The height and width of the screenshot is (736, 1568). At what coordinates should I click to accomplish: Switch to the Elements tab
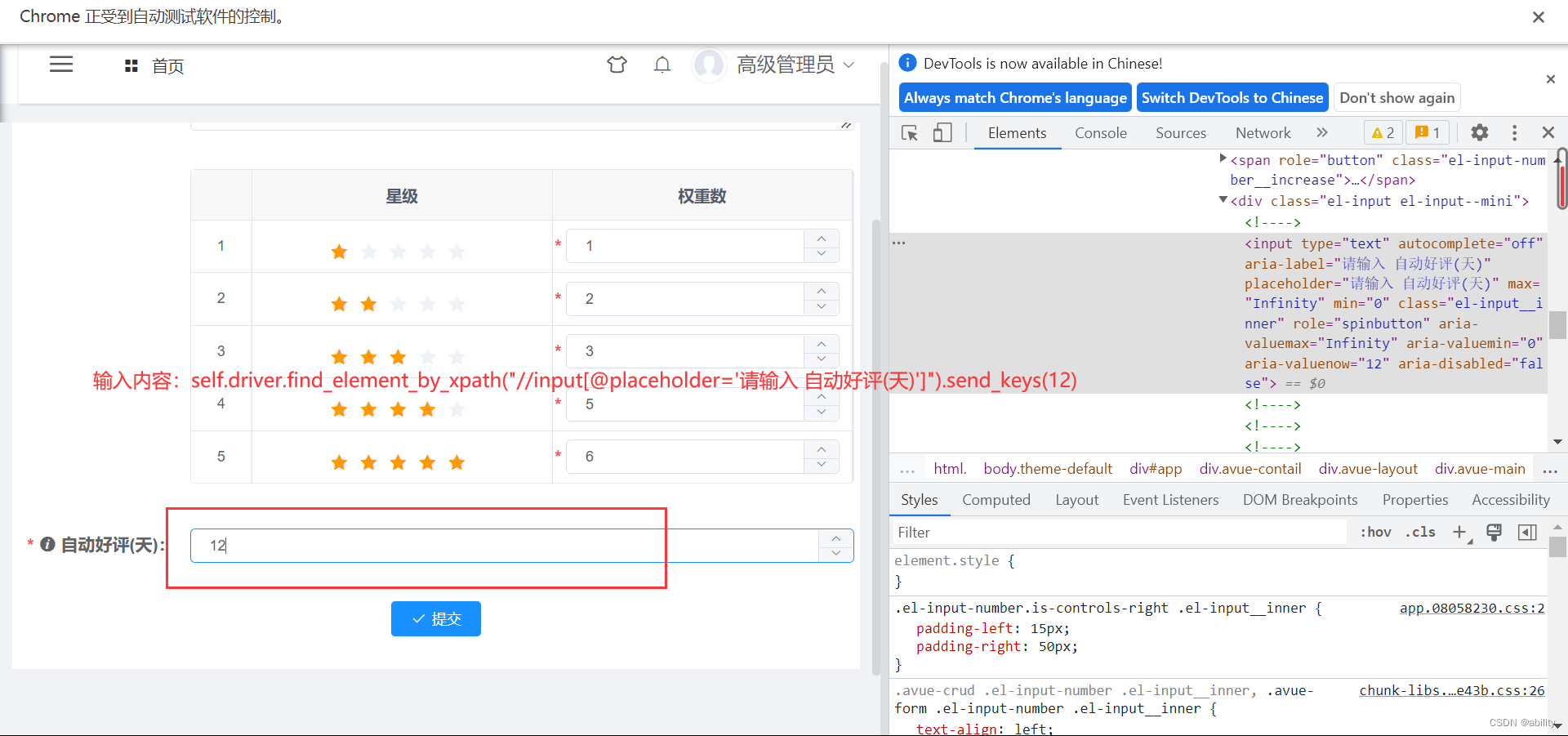(1017, 132)
